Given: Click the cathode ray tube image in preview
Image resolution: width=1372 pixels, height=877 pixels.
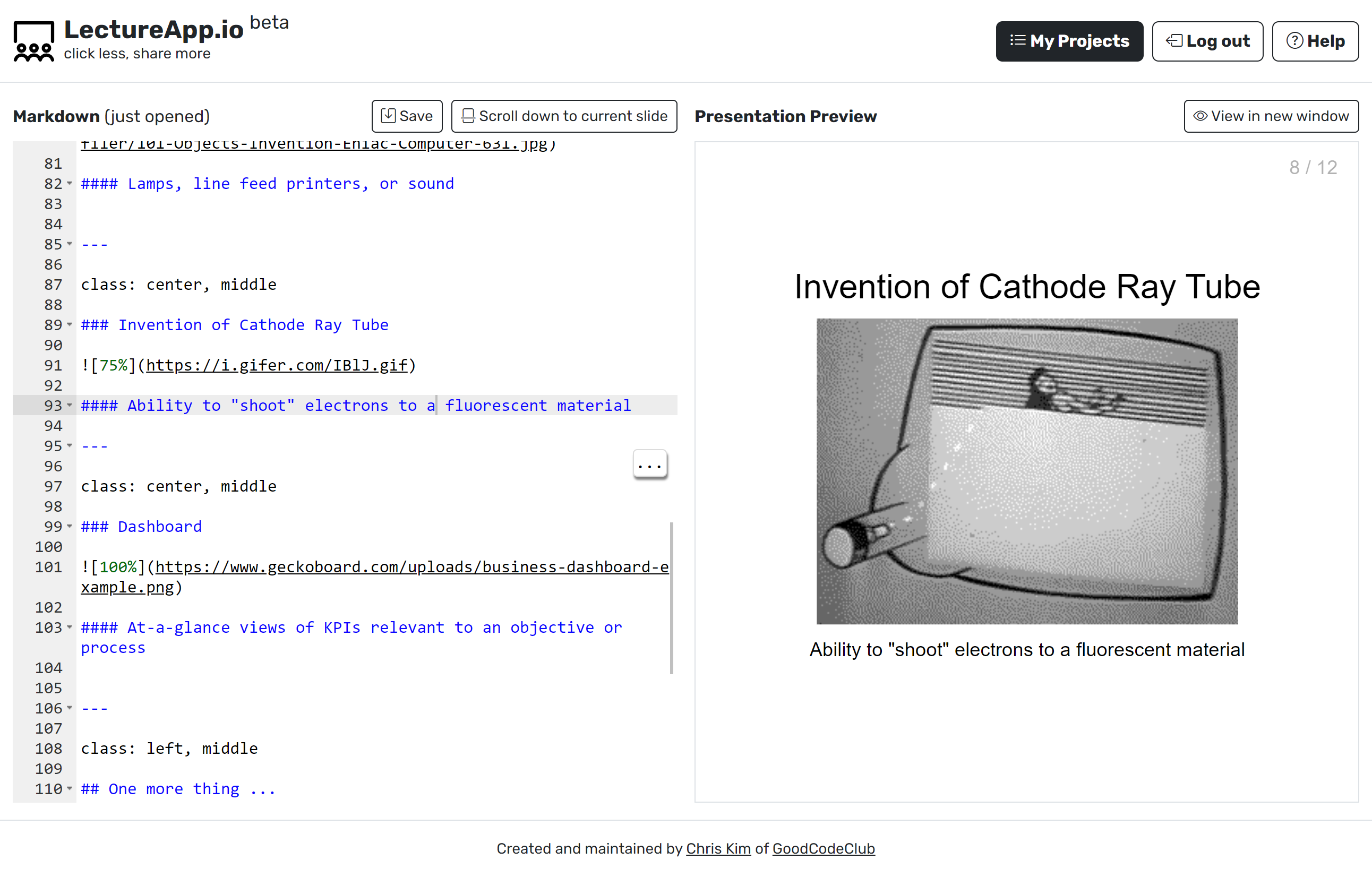Looking at the screenshot, I should (1027, 471).
